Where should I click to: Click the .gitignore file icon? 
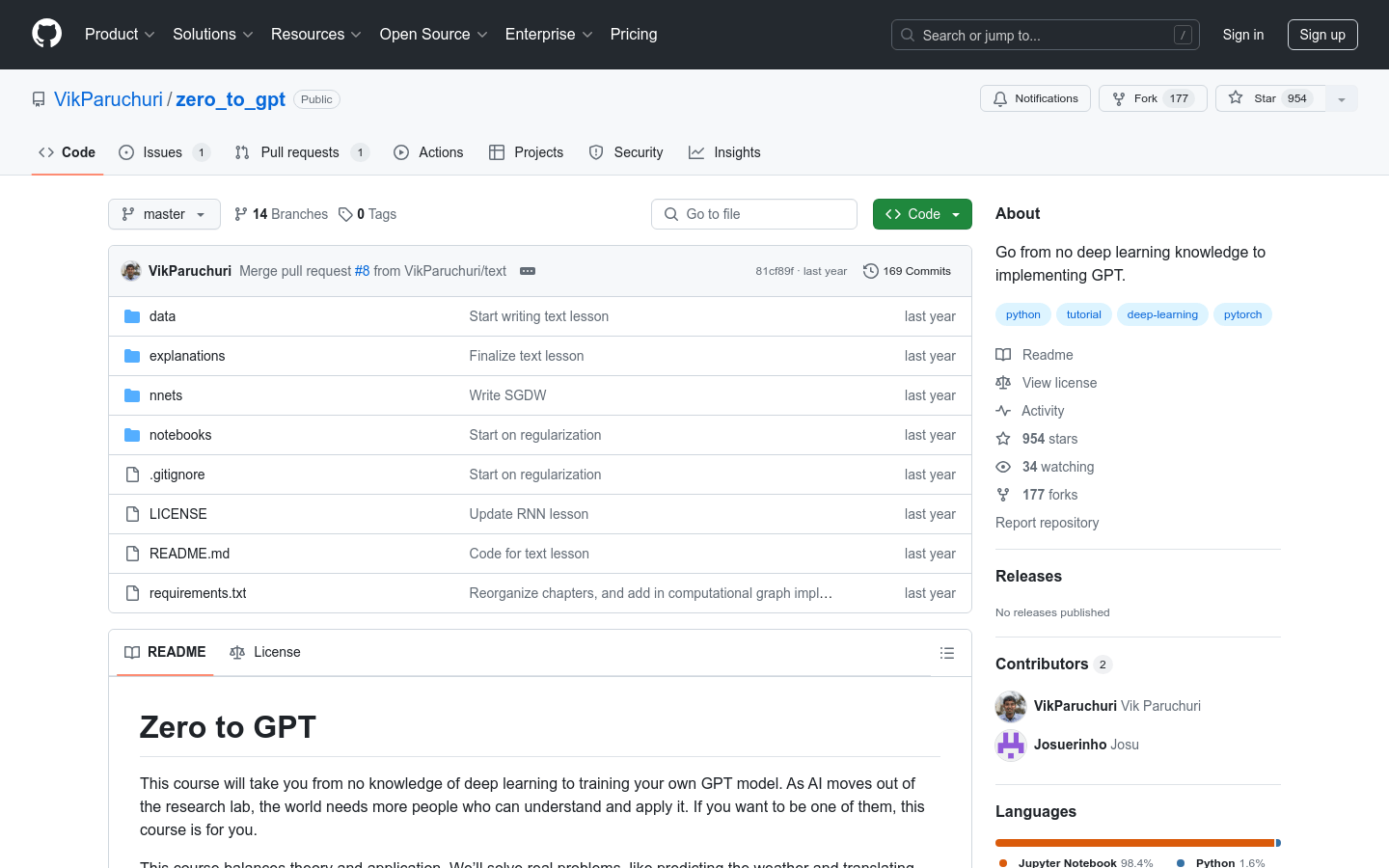coord(132,475)
